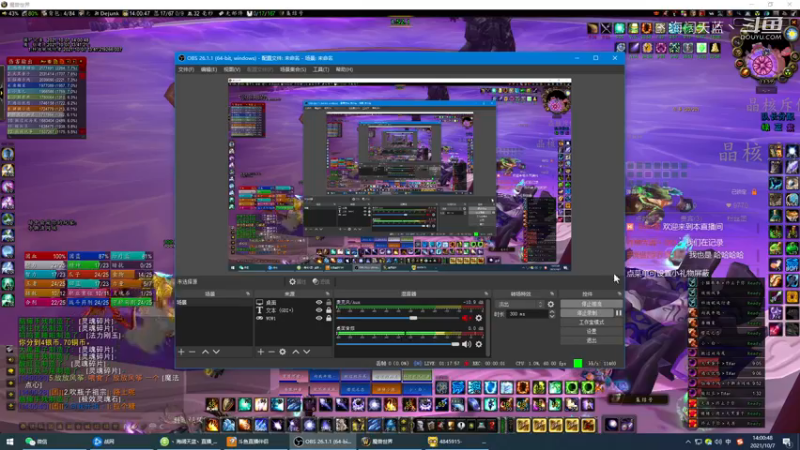The width and height of the screenshot is (800, 450).
Task: Open the 工具(T) menu in OBS
Action: (x=320, y=69)
